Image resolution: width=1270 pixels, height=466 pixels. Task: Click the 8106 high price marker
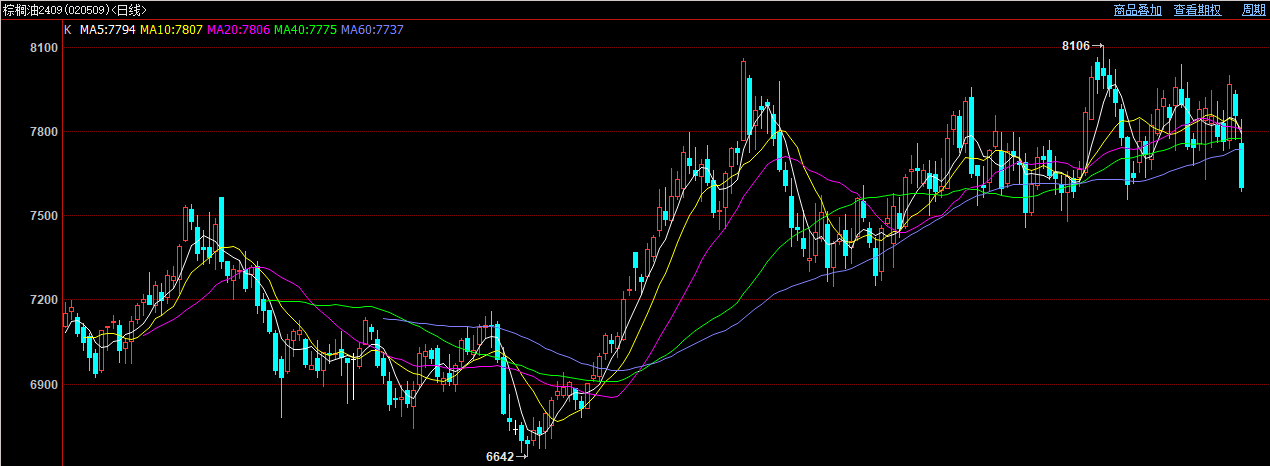coord(1075,46)
